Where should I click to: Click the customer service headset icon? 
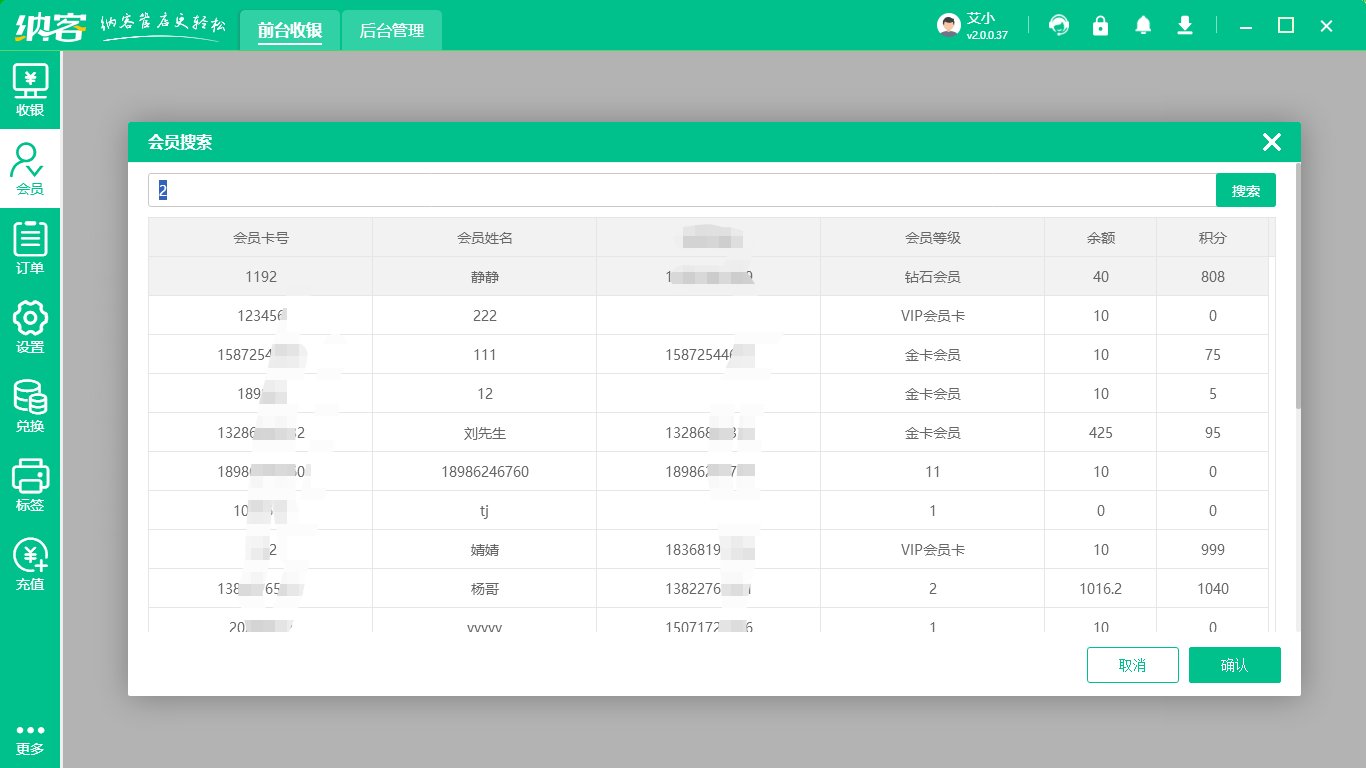click(x=1059, y=26)
